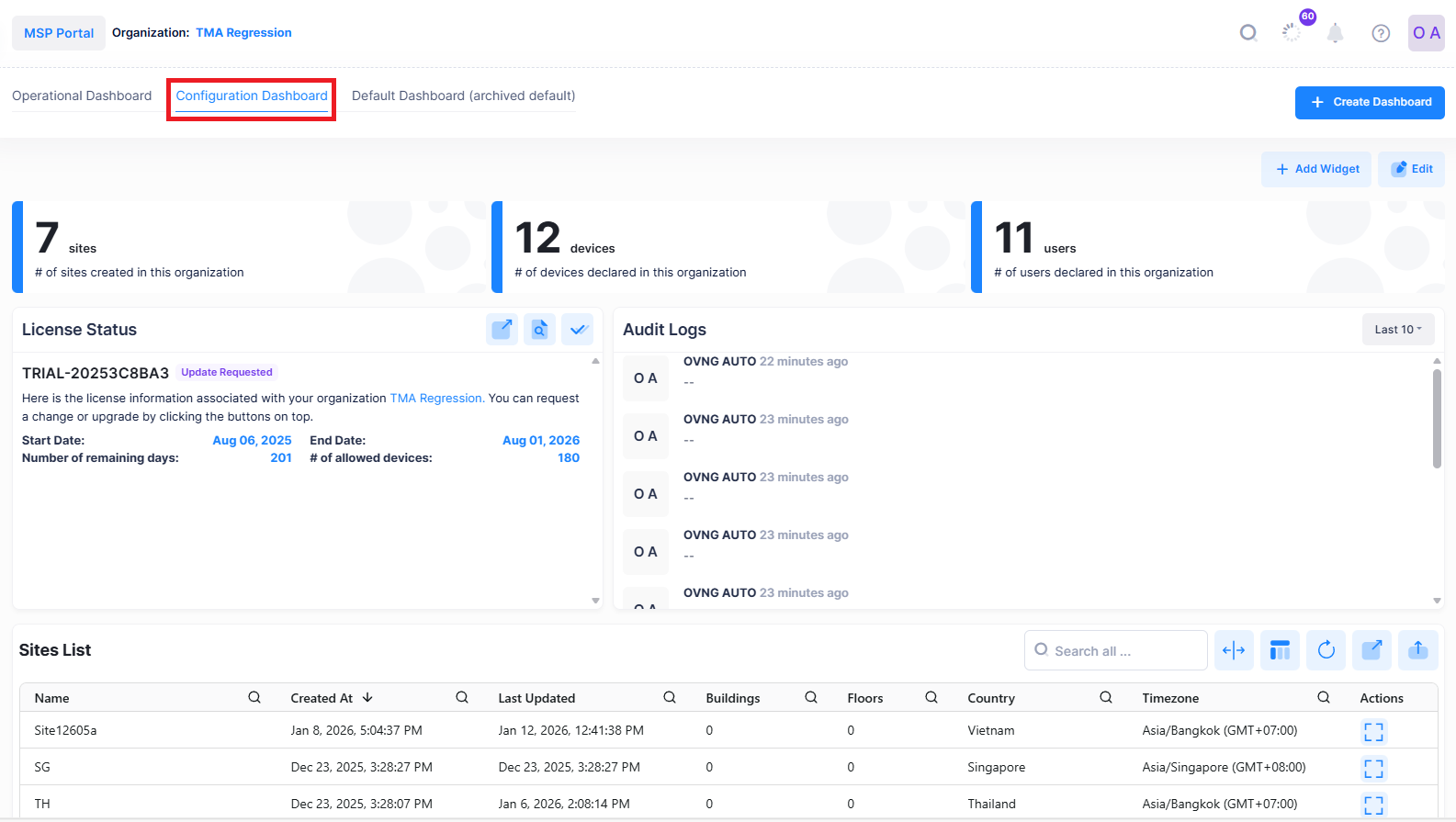Follow the TMA Regression organization link
1456x822 pixels.
click(x=243, y=33)
